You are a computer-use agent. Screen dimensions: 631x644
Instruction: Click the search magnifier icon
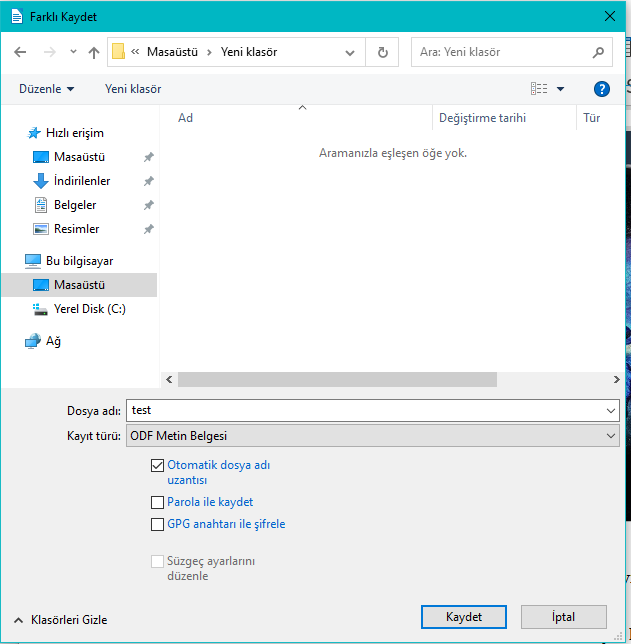coord(598,52)
